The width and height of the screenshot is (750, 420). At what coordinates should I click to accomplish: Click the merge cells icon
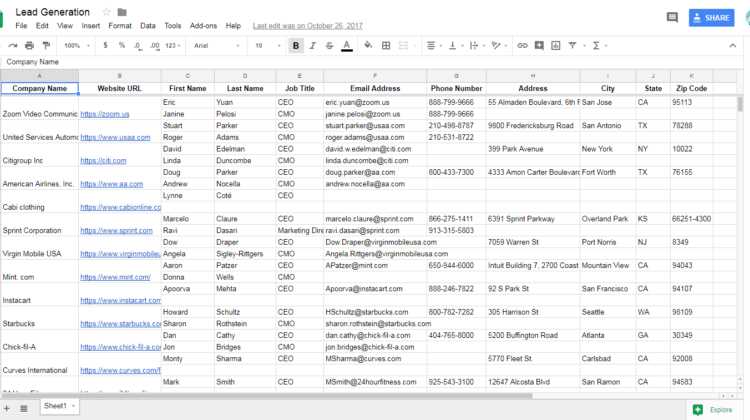(x=403, y=45)
